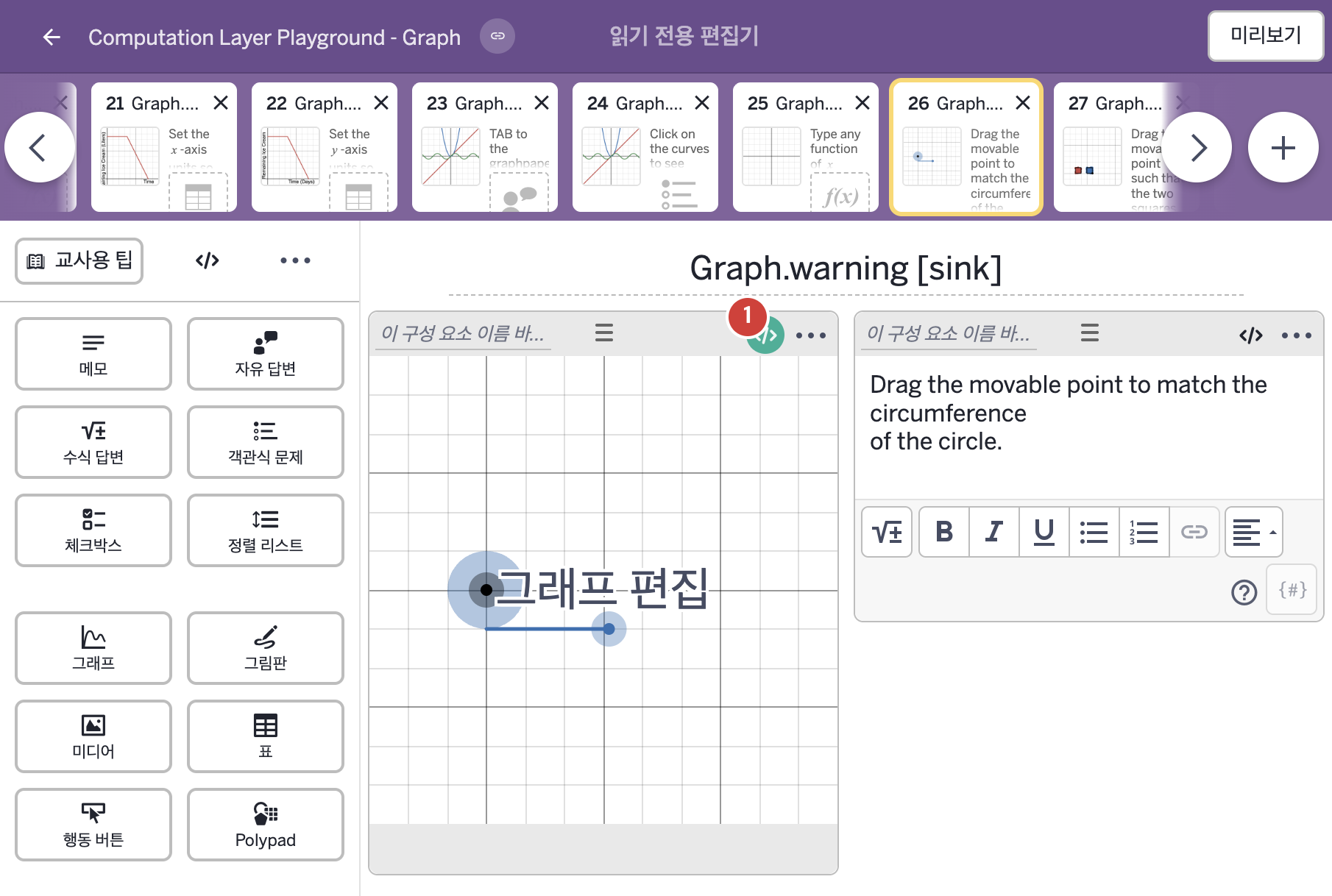The width and height of the screenshot is (1332, 896).
Task: Toggle italic formatting in note editor
Action: pos(994,532)
